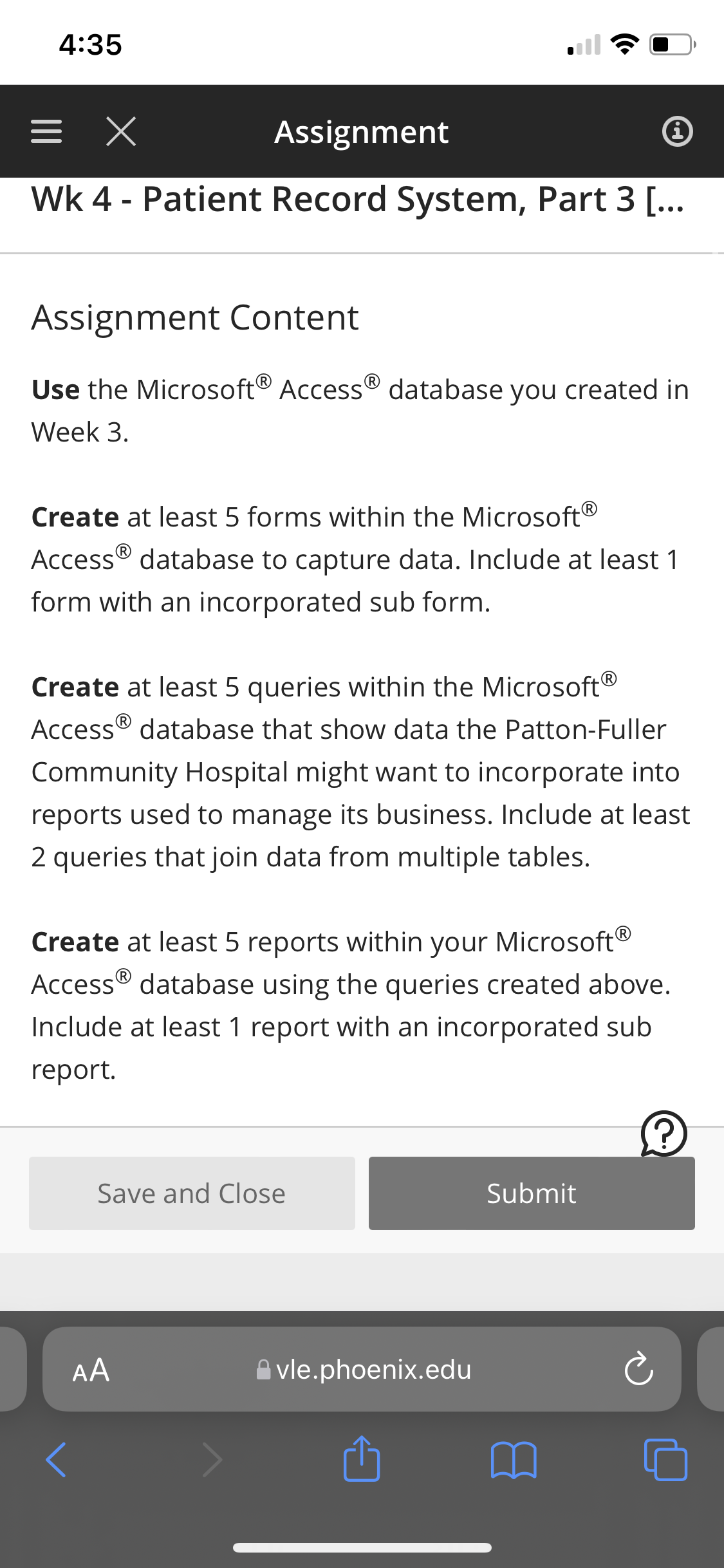Tap the home indicator bar

tap(362, 1547)
